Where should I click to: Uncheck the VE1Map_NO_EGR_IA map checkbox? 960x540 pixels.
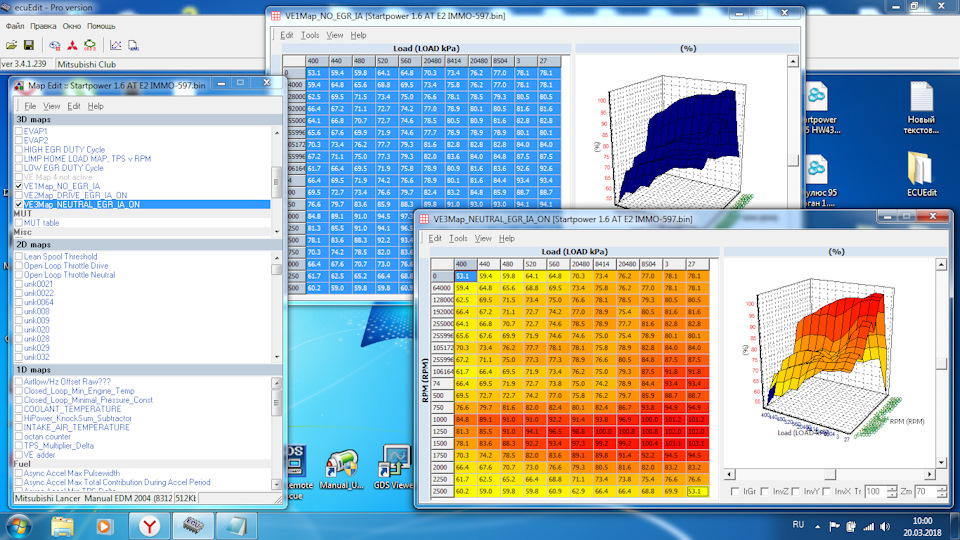coord(18,186)
